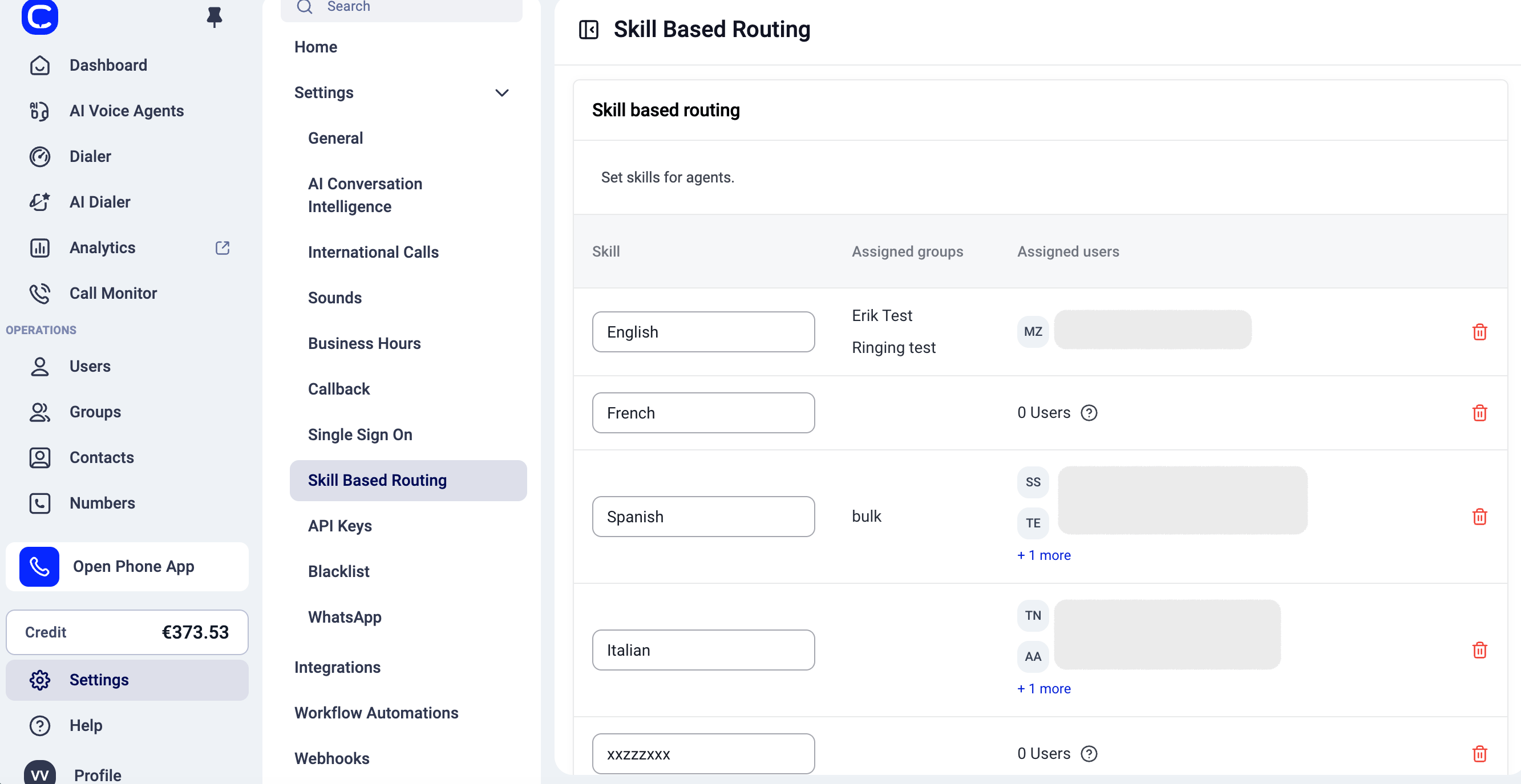Launch the Open Phone App button

click(x=127, y=566)
